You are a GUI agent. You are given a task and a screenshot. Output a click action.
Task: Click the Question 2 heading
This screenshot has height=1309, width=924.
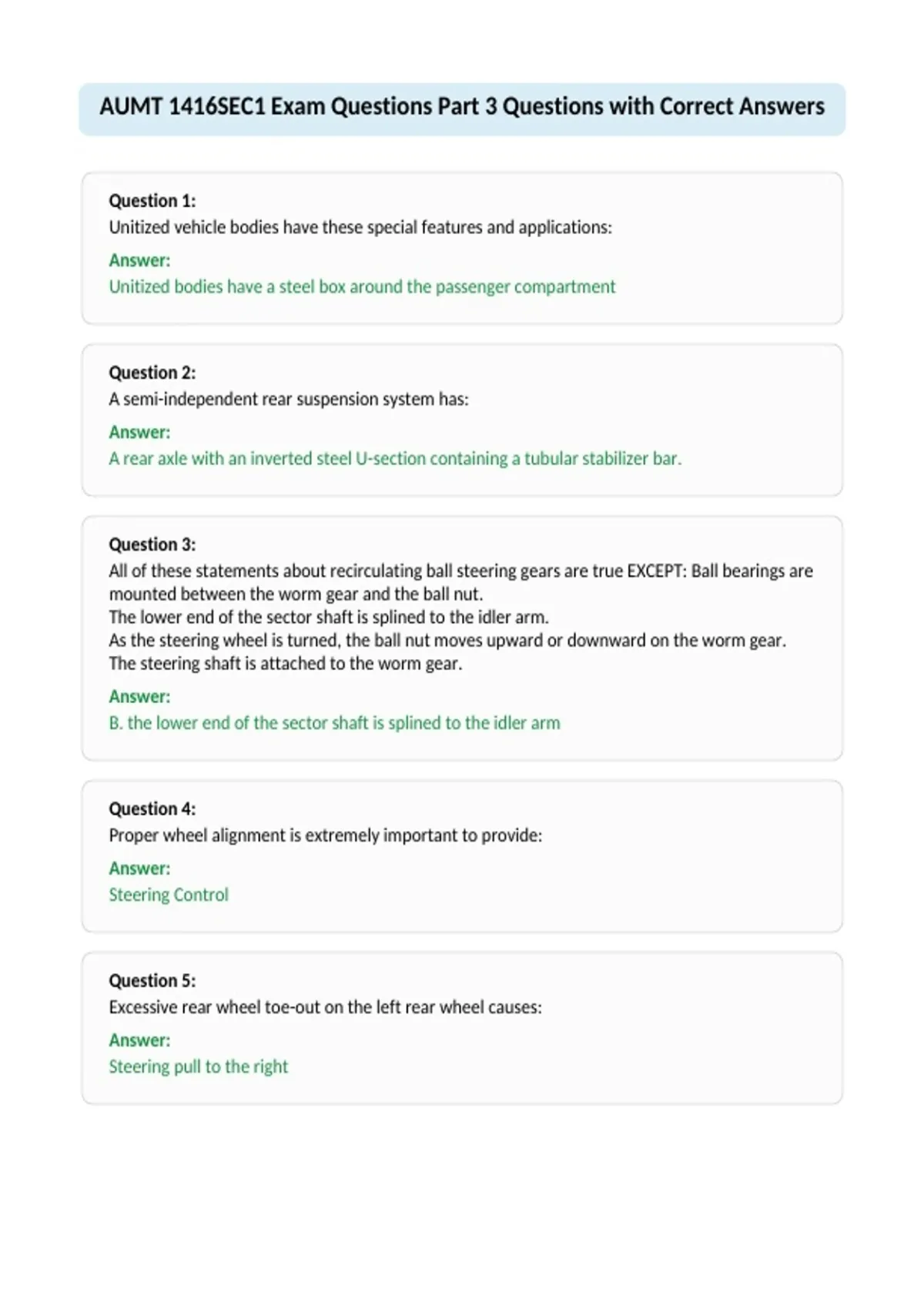click(x=152, y=373)
